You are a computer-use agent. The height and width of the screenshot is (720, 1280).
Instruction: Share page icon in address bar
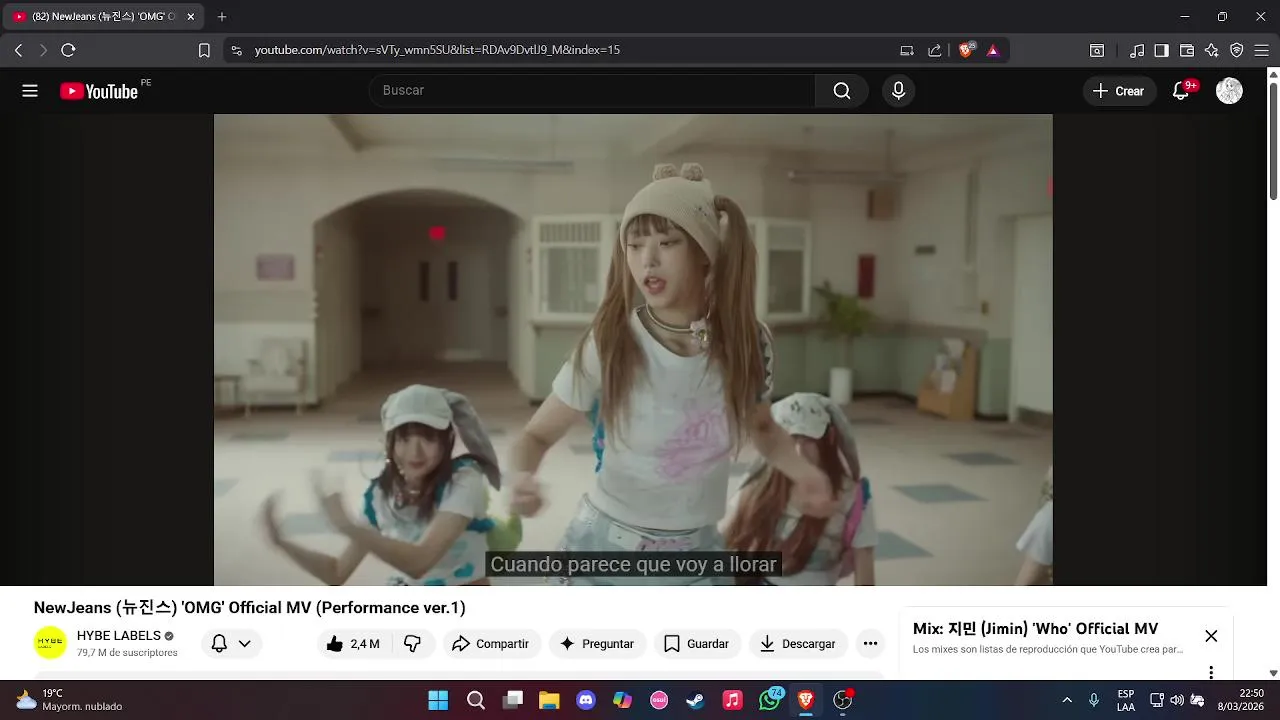[x=935, y=50]
